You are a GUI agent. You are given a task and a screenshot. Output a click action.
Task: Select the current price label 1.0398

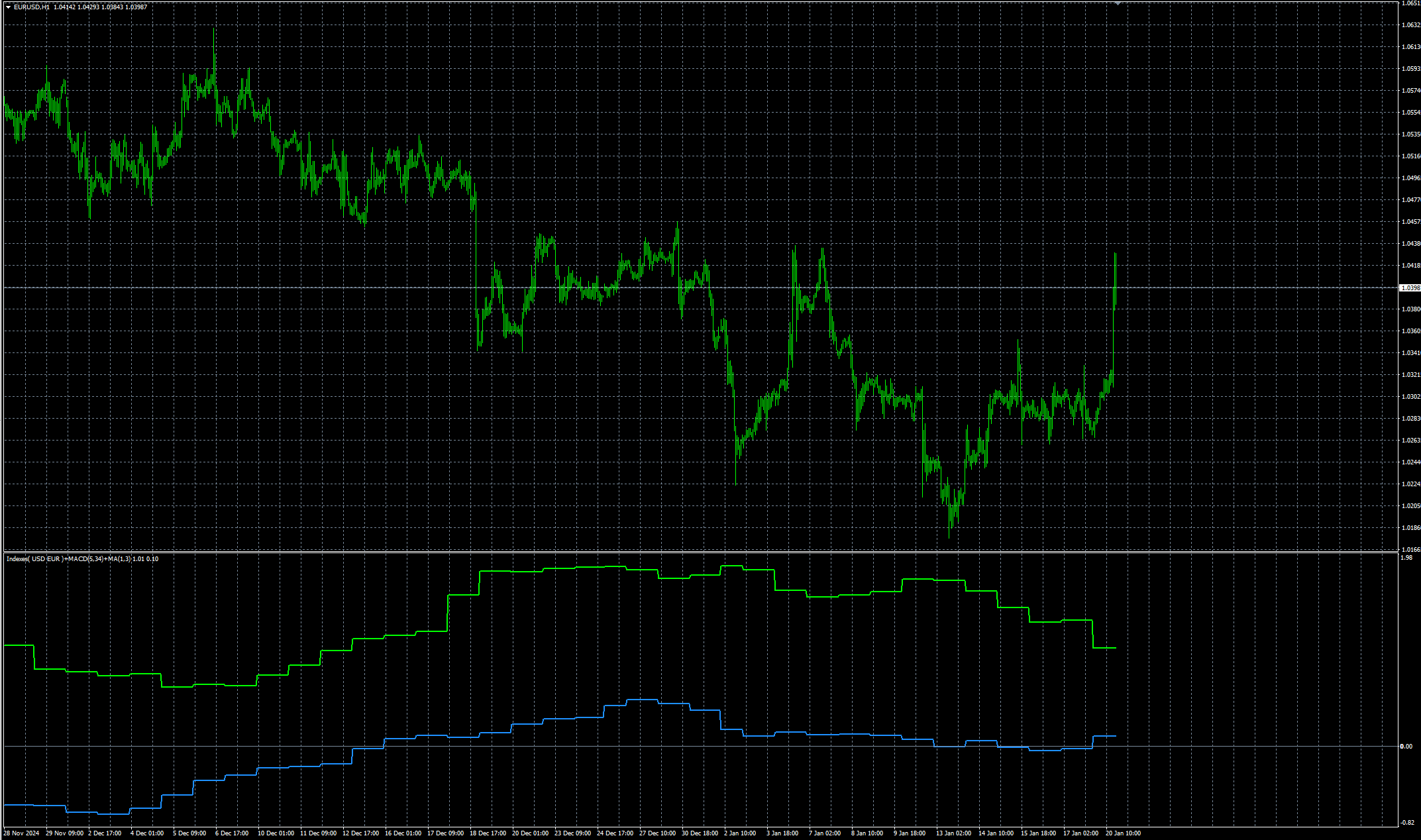point(1409,288)
